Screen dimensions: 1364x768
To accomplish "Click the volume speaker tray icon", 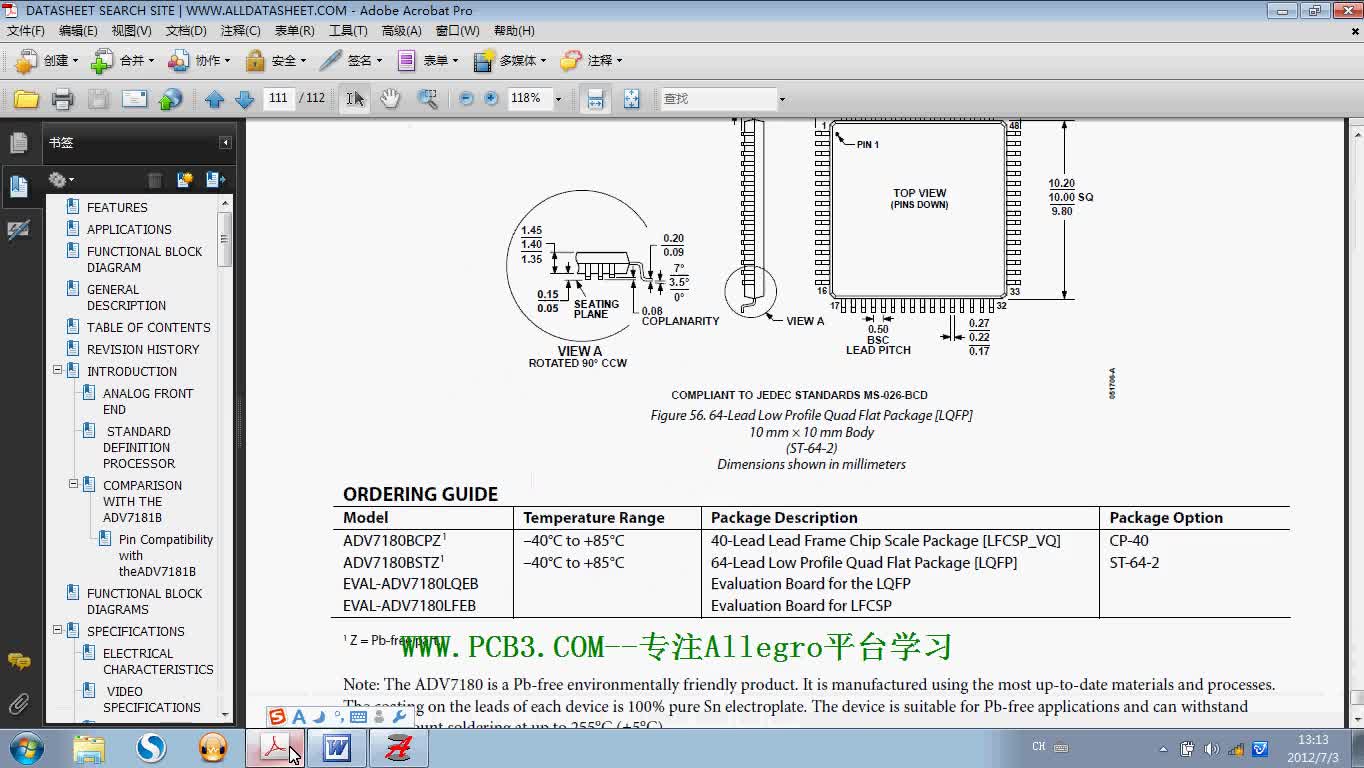I will click(x=1212, y=748).
